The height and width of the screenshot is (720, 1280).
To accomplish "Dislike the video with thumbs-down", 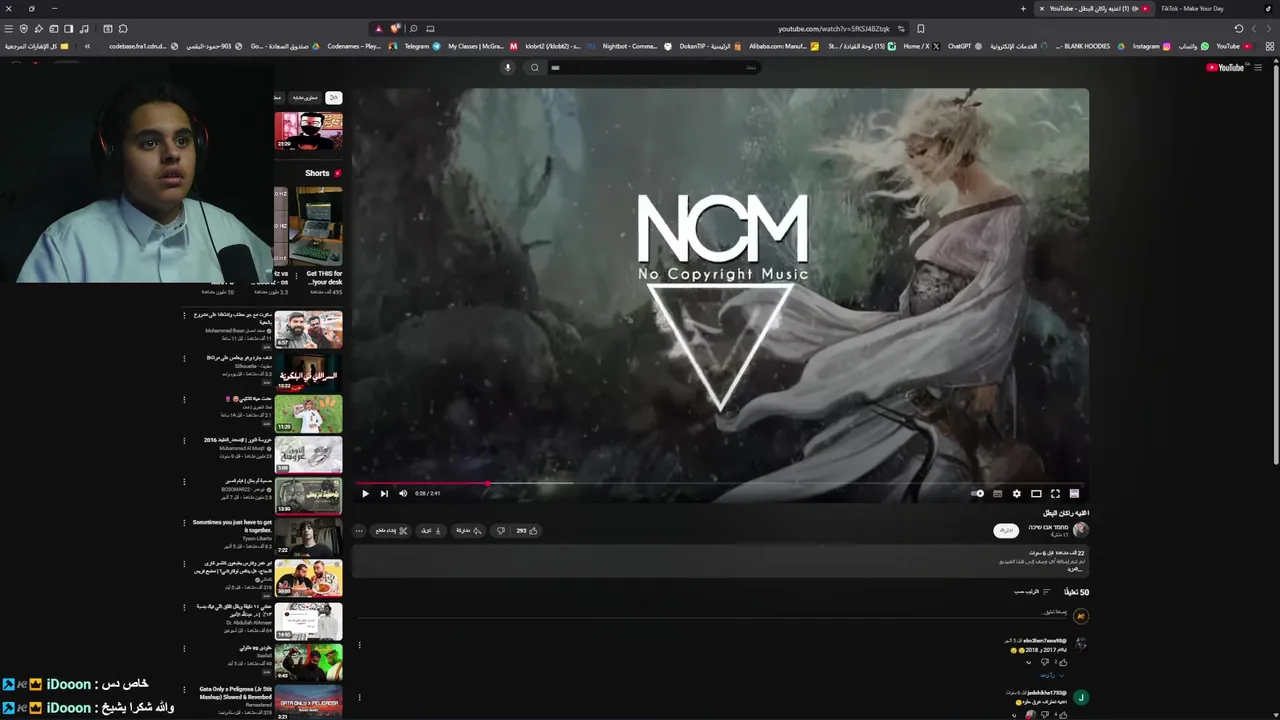I will point(501,531).
